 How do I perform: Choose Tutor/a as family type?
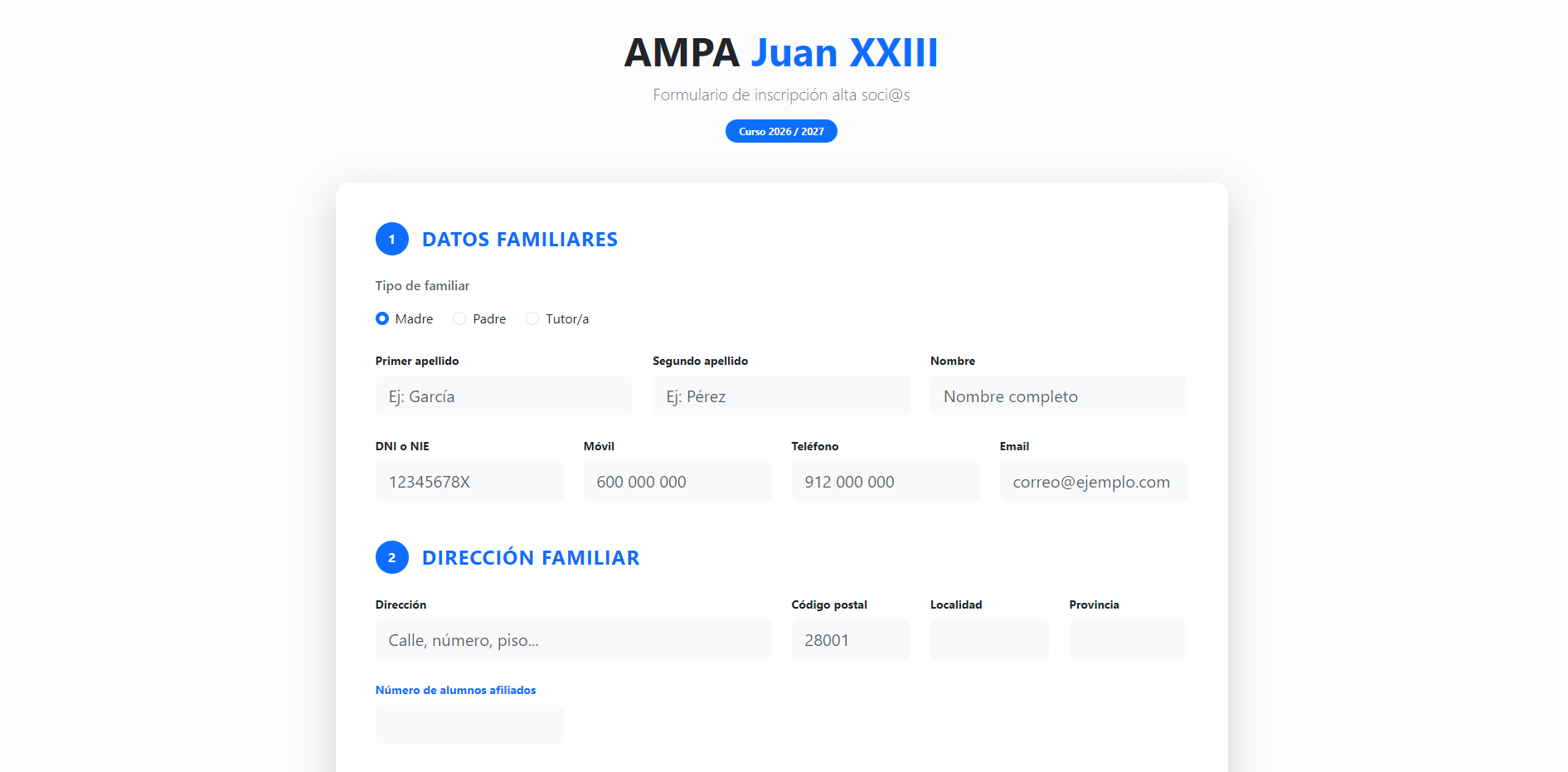[x=532, y=318]
